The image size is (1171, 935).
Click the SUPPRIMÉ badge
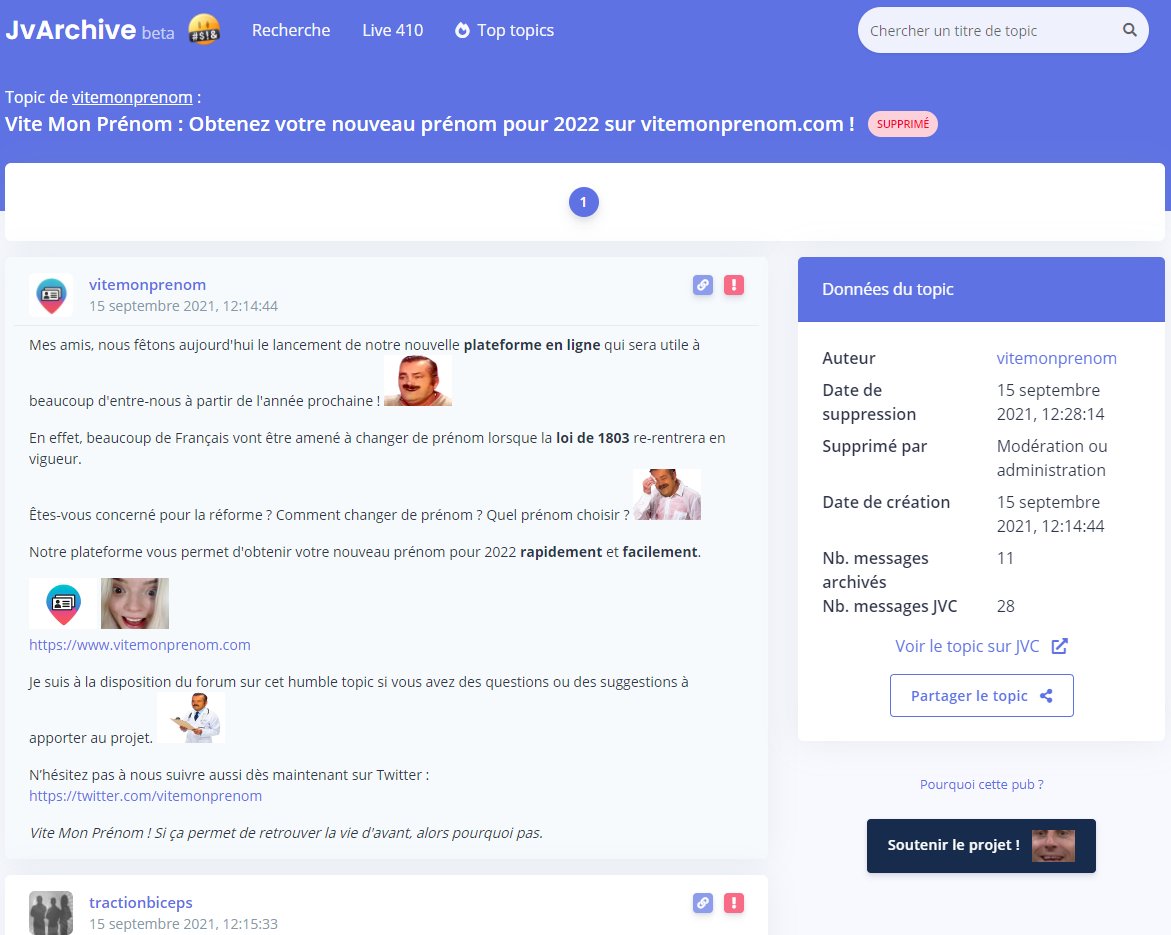pyautogui.click(x=902, y=124)
